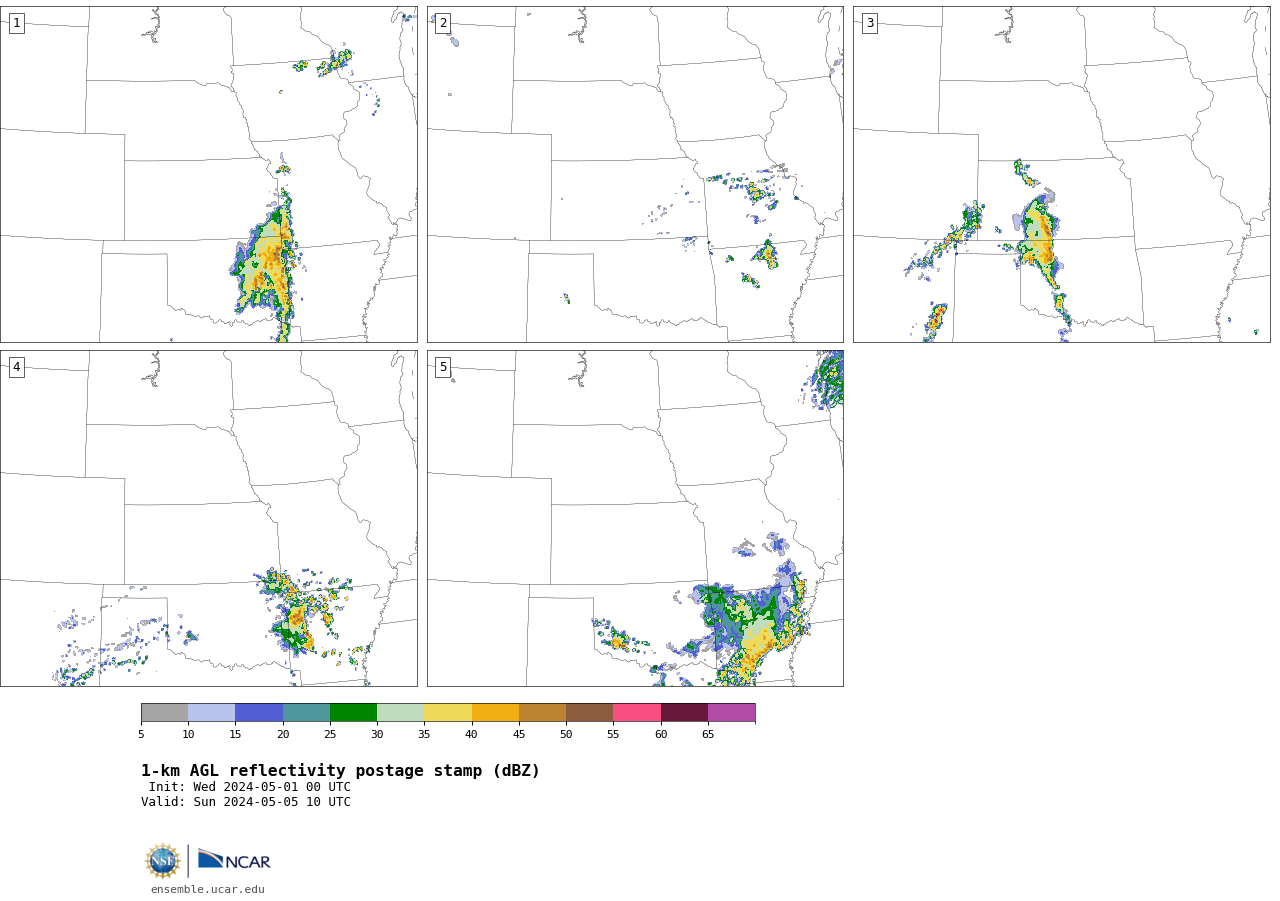Image resolution: width=1280 pixels, height=901 pixels.
Task: Click the brown 50-55 dBZ swatch
Action: click(590, 713)
